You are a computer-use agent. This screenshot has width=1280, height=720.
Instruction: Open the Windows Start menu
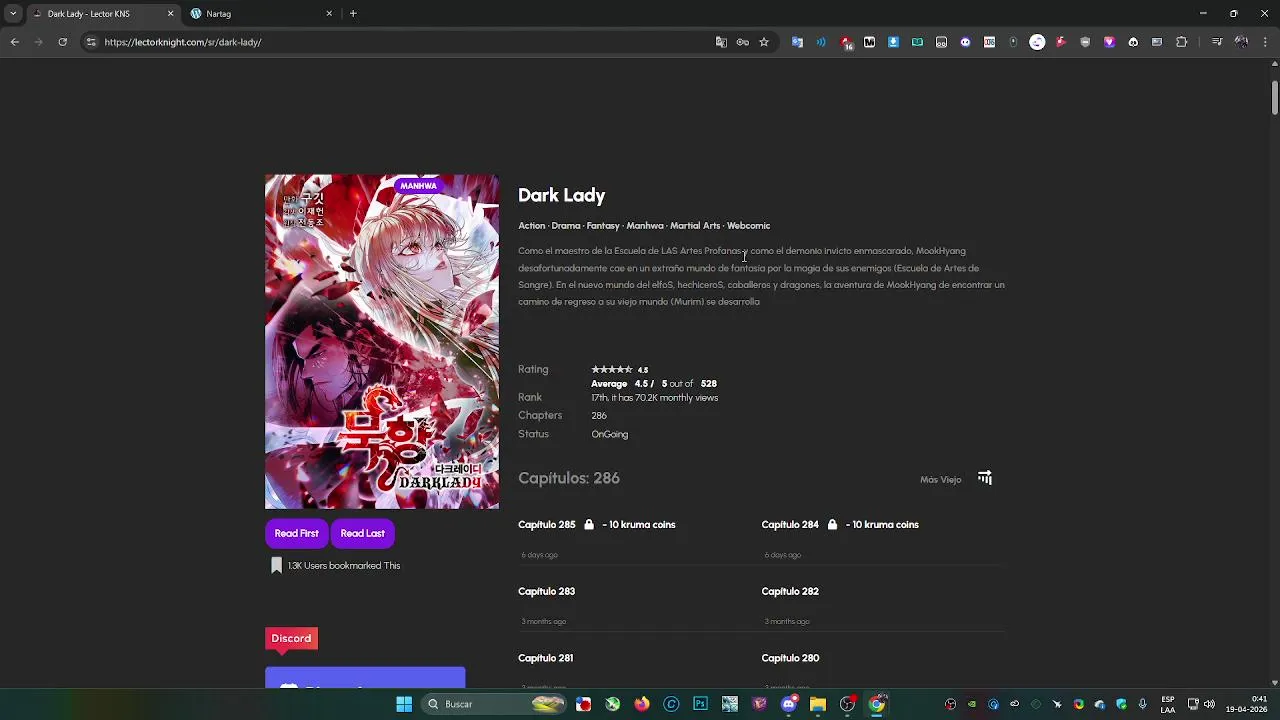pos(404,704)
